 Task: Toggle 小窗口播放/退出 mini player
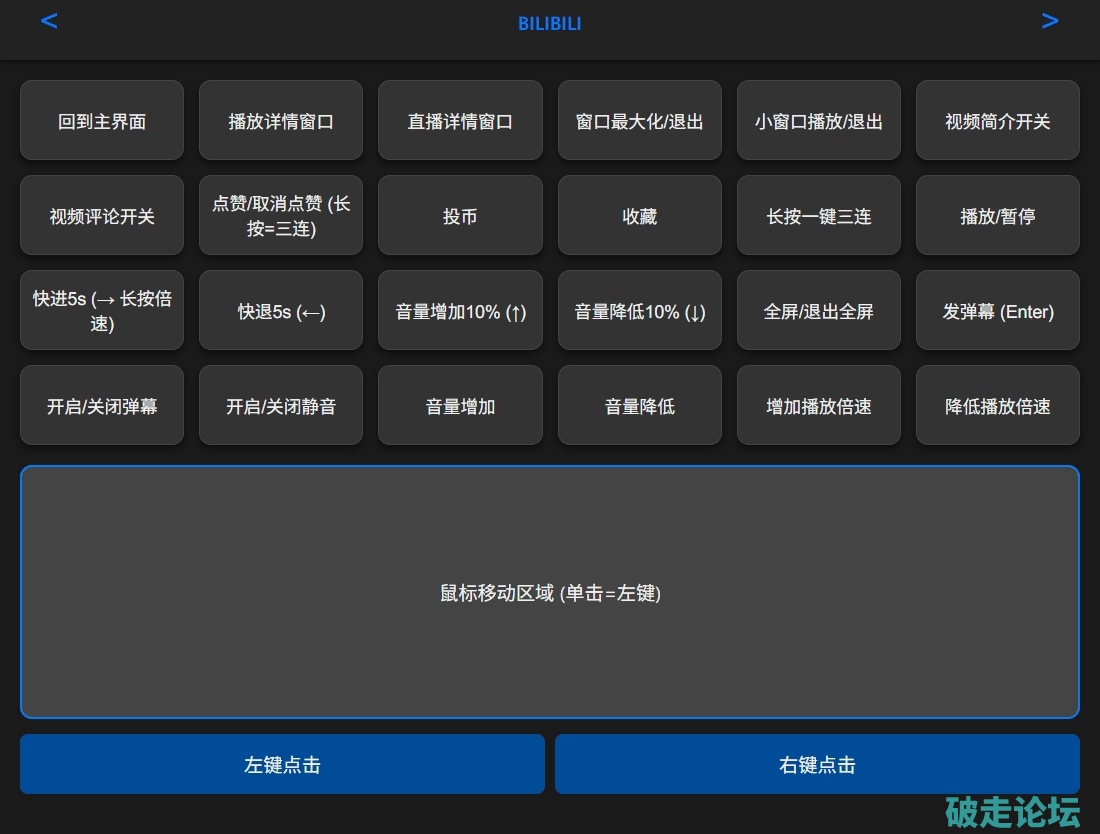818,121
